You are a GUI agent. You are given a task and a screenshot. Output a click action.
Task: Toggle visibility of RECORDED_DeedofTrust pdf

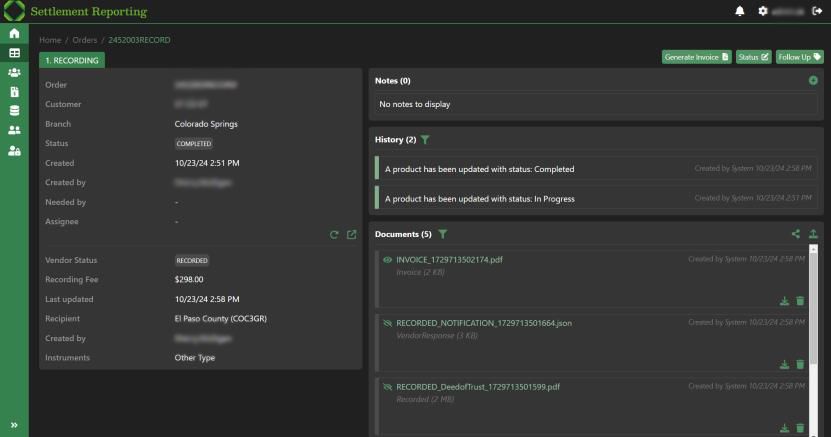(x=387, y=386)
